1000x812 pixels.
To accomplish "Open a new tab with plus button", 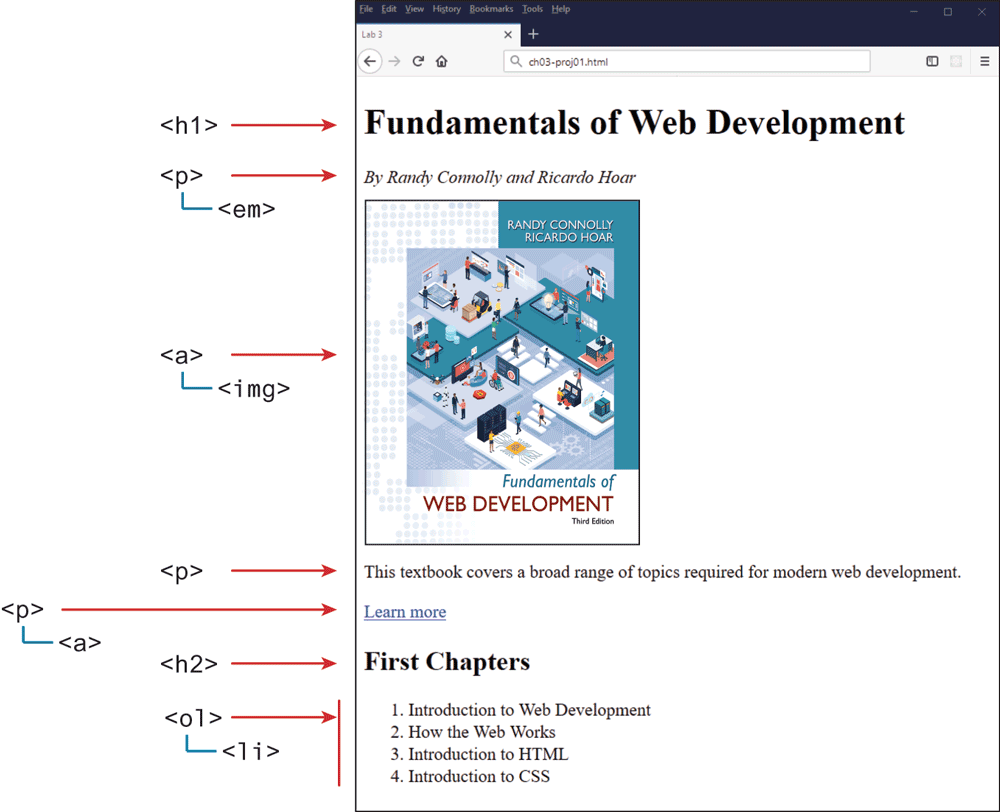I will pyautogui.click(x=533, y=35).
